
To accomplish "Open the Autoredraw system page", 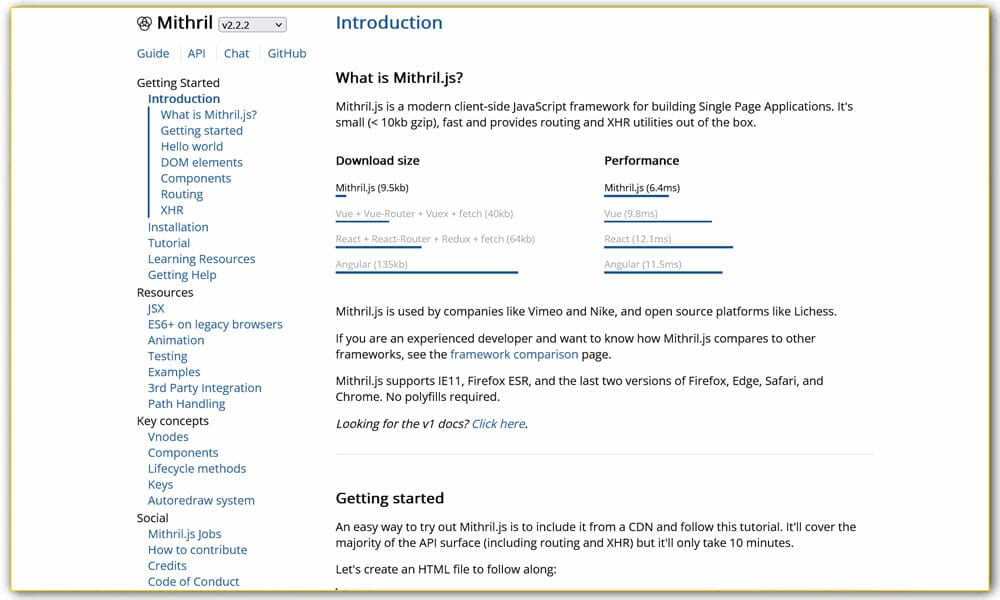I will tap(201, 500).
